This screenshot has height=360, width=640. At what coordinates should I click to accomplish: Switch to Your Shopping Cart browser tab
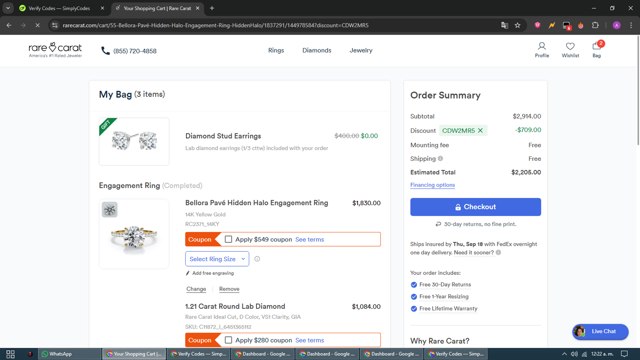157,8
